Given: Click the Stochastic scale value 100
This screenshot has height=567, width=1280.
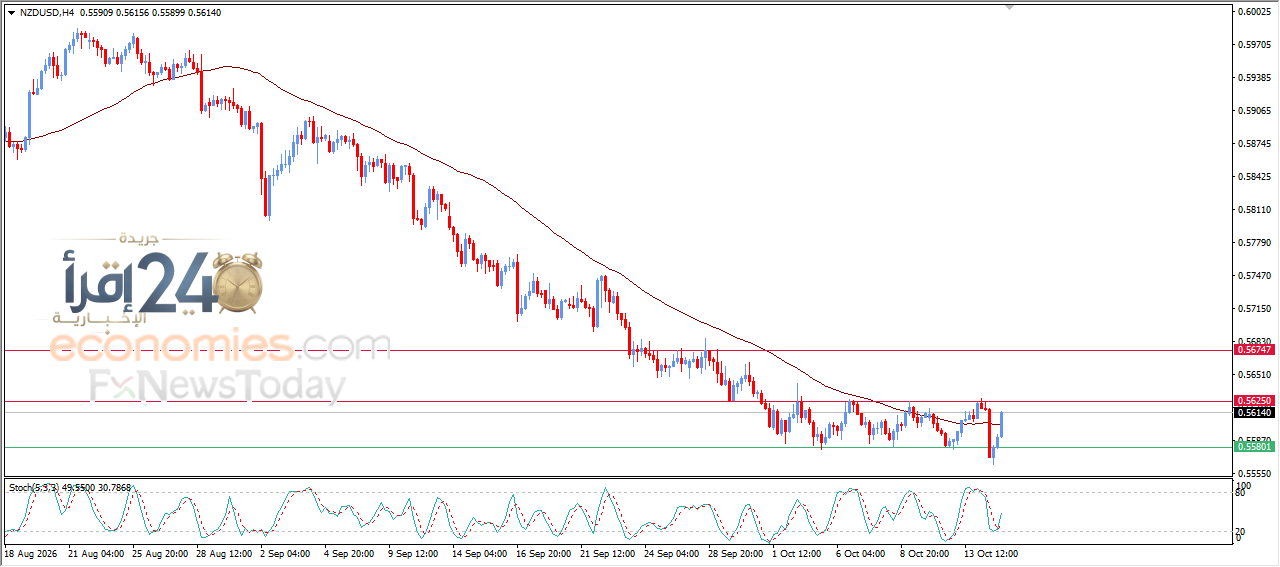Looking at the screenshot, I should [x=1245, y=485].
